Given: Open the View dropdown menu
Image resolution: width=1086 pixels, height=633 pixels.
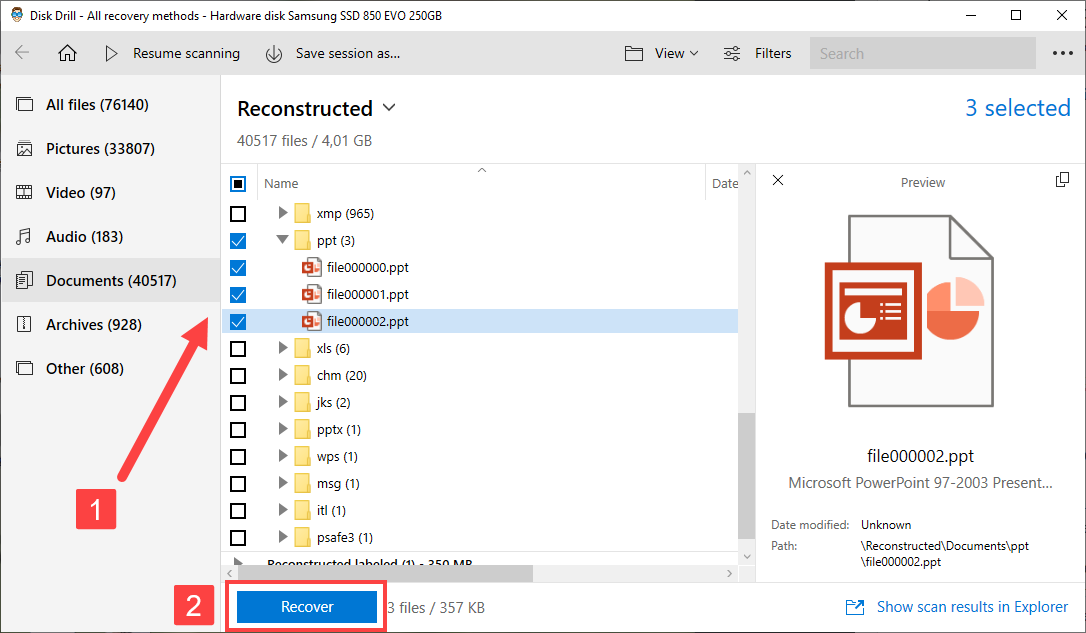Looking at the screenshot, I should [677, 53].
